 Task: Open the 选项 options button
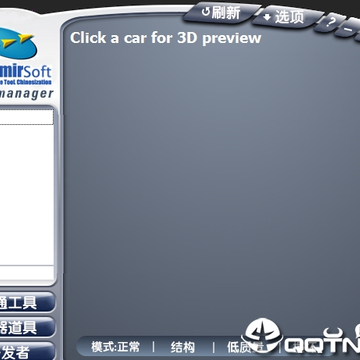289,17
